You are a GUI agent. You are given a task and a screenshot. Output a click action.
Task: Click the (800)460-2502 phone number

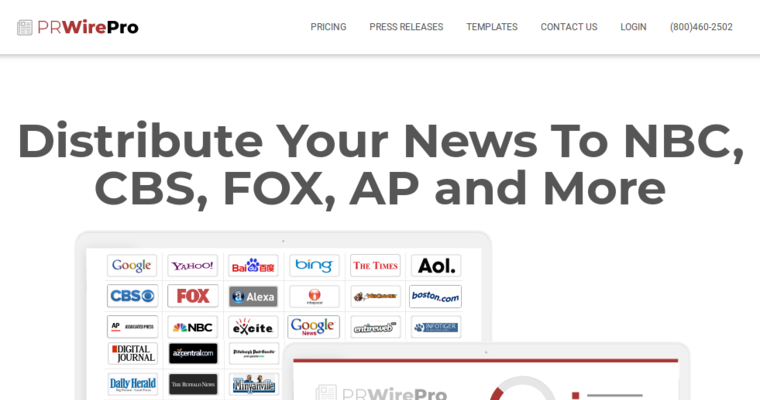701,27
